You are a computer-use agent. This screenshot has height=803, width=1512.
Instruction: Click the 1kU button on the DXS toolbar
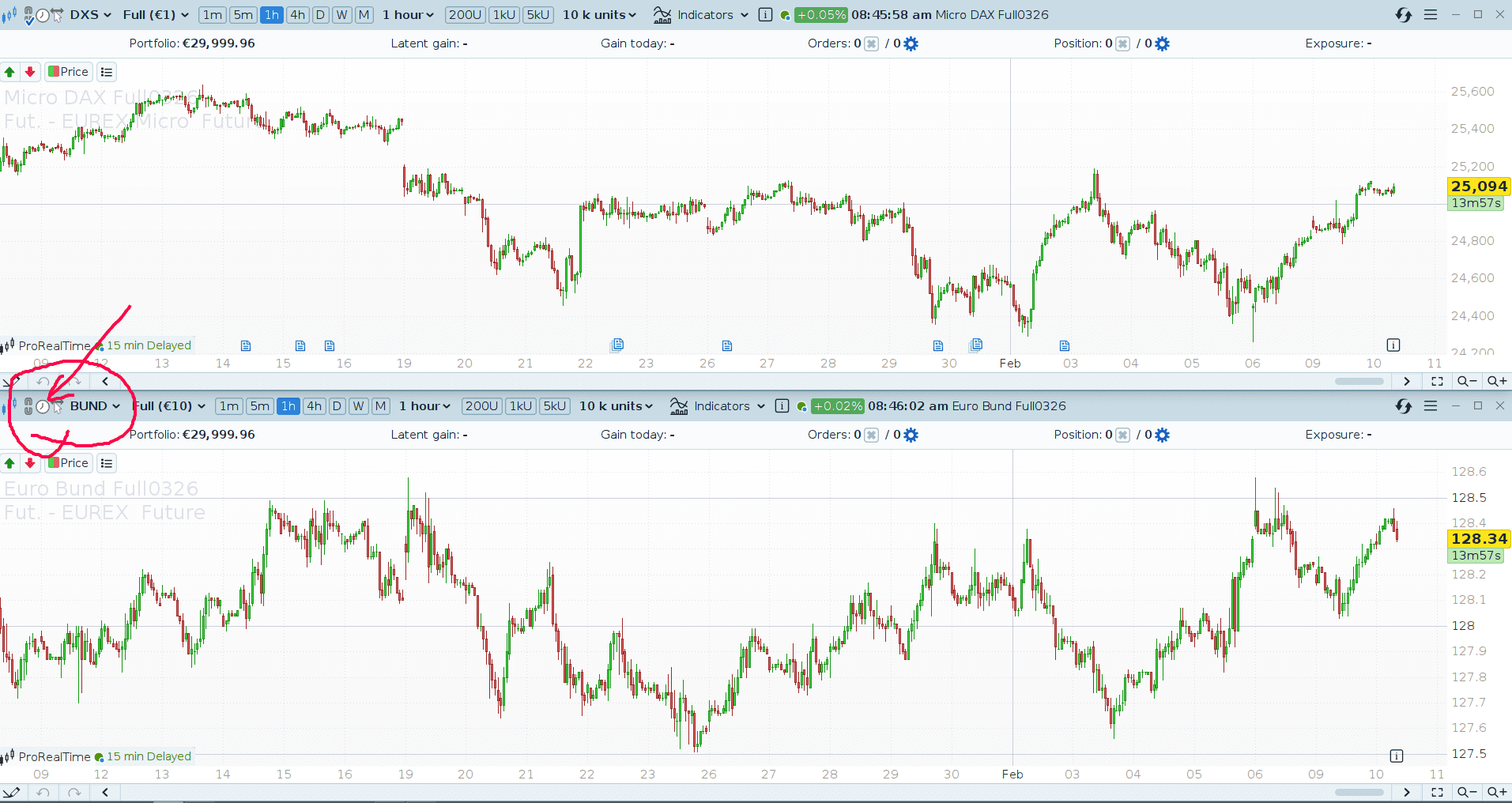click(504, 15)
